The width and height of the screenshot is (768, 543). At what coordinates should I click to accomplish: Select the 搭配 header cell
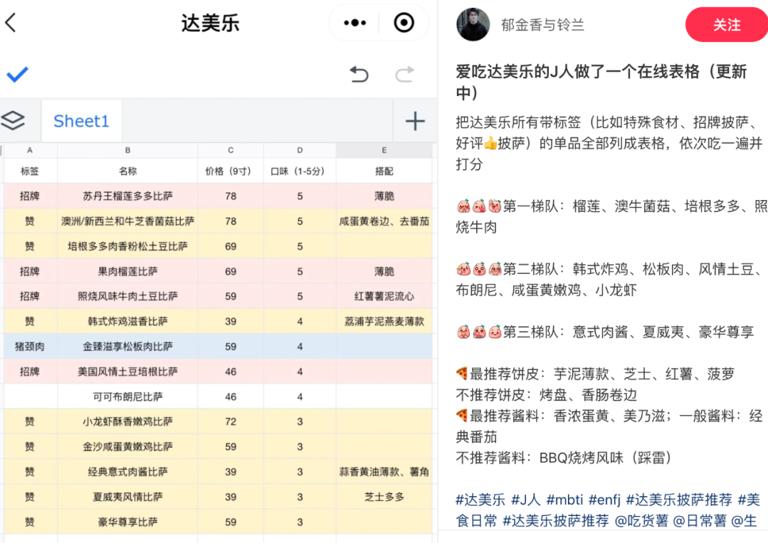point(384,171)
